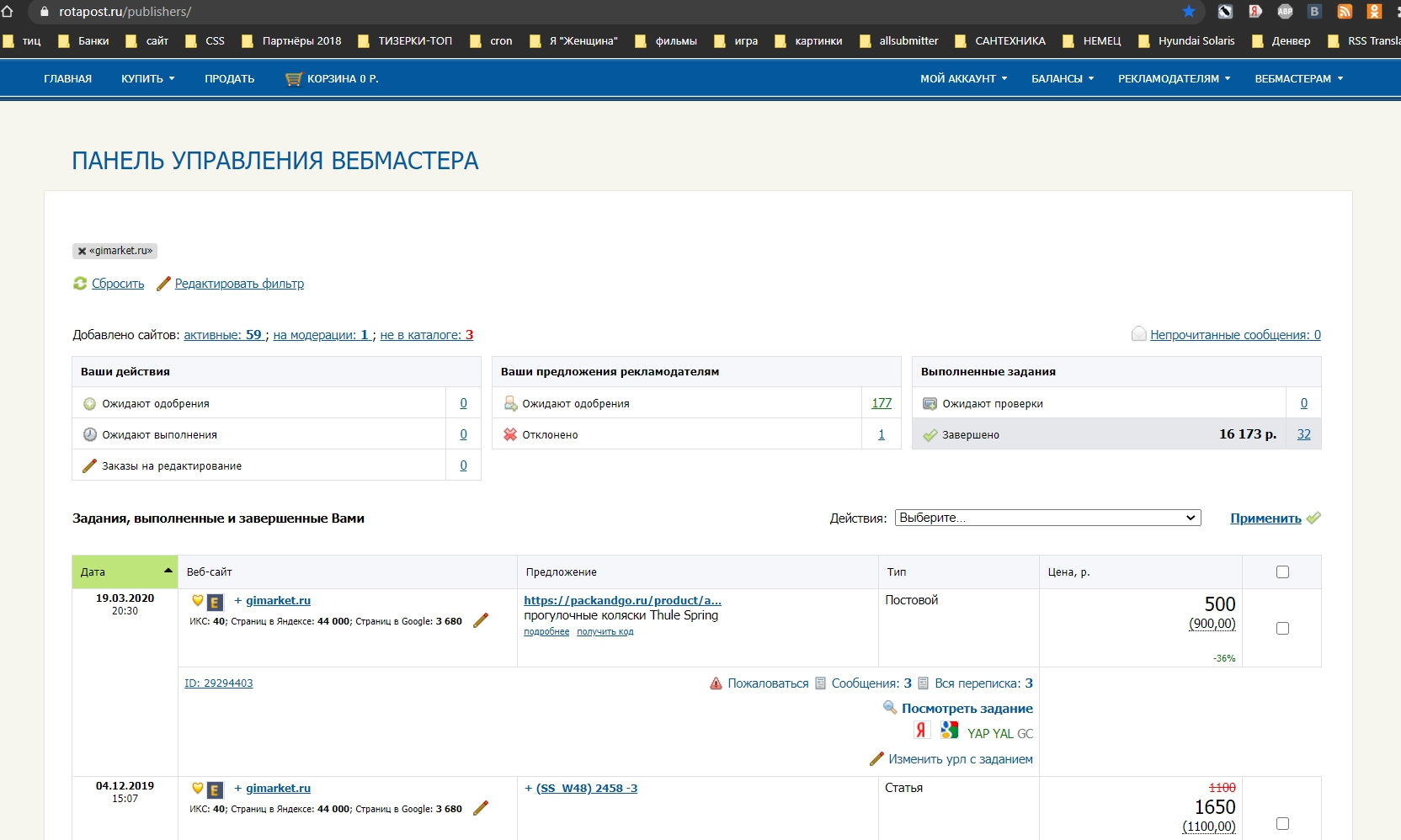Open the Действия 'Выберите...' select box
The image size is (1401, 840).
click(1048, 518)
